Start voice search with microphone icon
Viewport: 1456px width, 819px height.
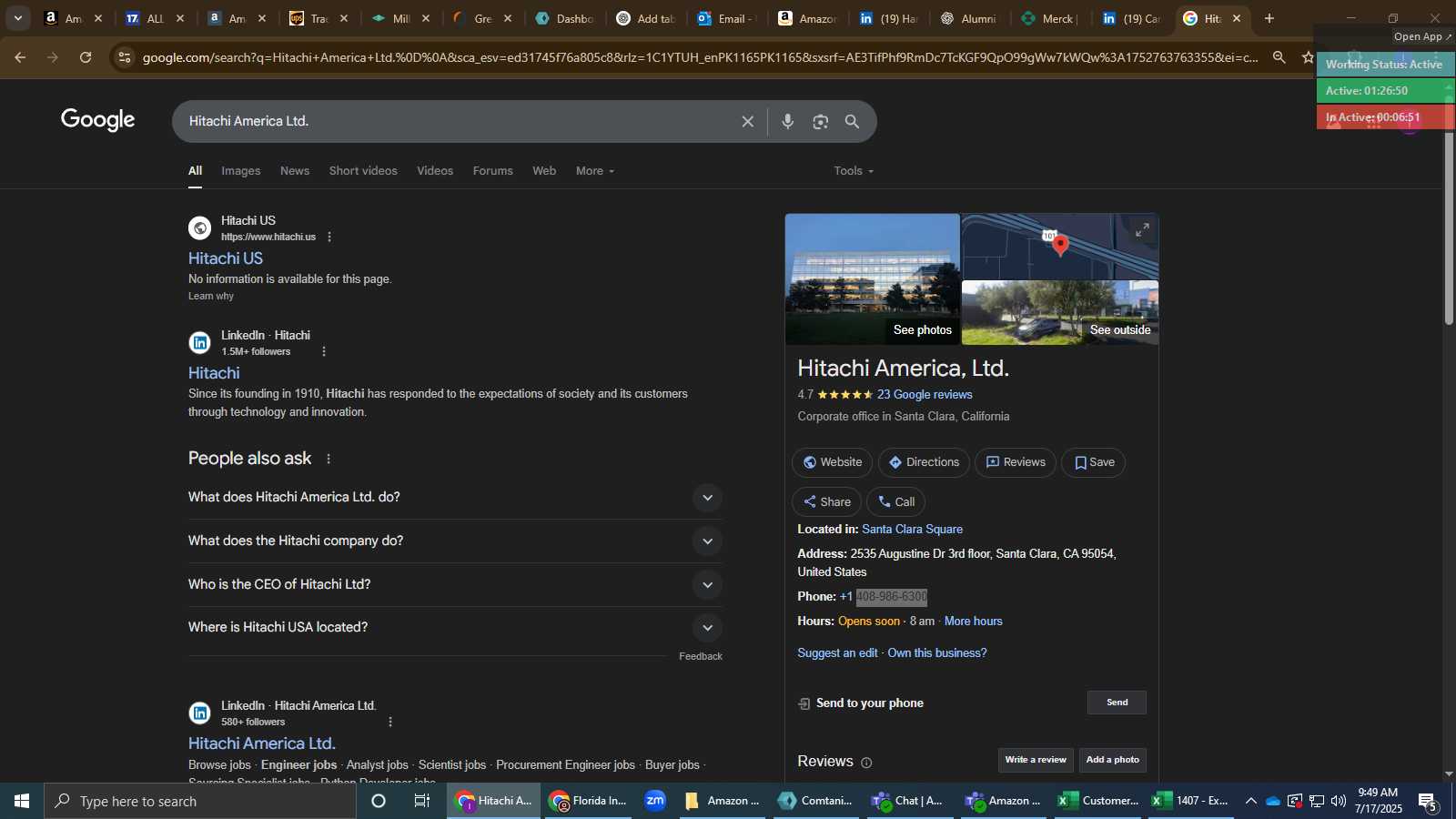point(788,122)
